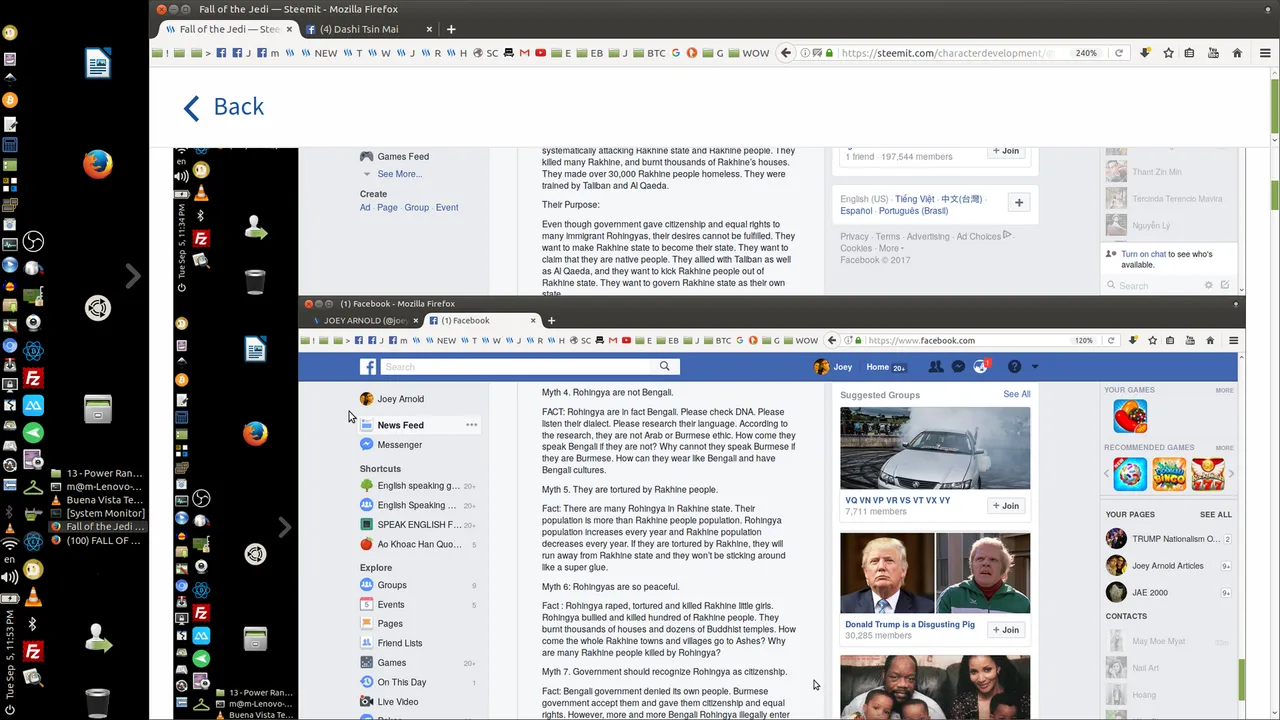Launch LibreOffice Writer from desktop dock
Image resolution: width=1280 pixels, height=720 pixels.
[97, 64]
